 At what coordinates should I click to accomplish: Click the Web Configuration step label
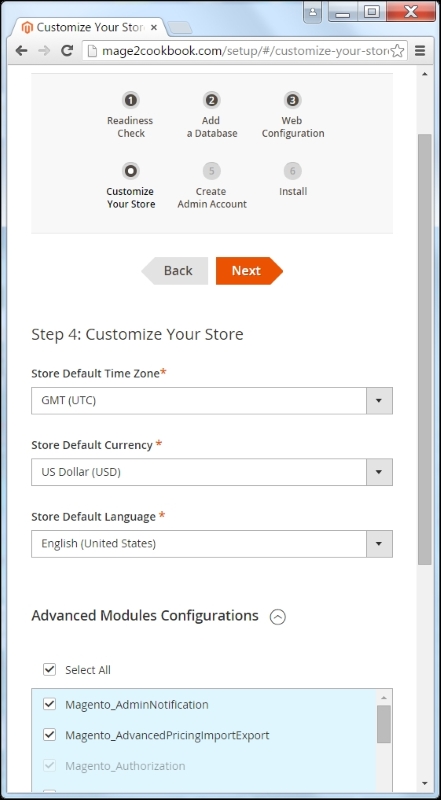click(292, 127)
